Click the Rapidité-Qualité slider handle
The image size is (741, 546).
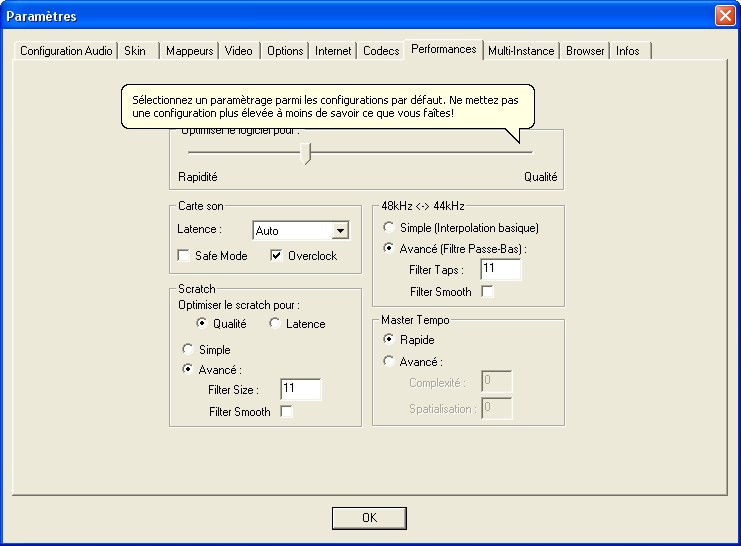coord(308,153)
